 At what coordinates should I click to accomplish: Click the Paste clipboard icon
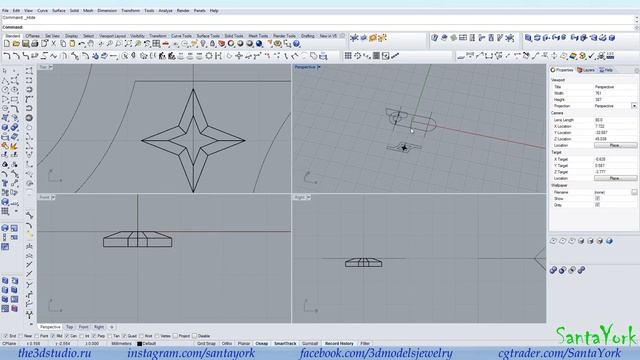point(72,44)
